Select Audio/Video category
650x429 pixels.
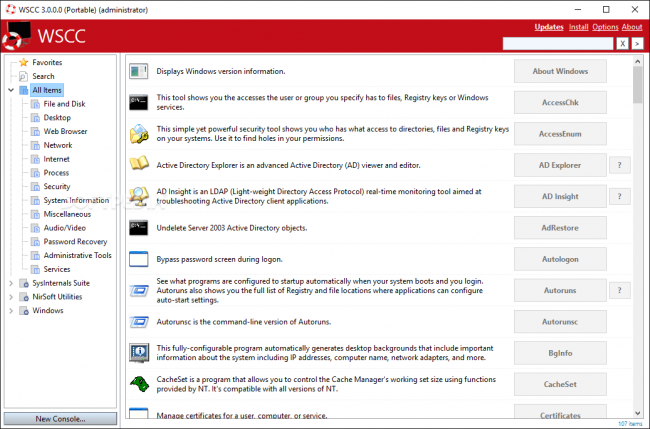click(65, 228)
